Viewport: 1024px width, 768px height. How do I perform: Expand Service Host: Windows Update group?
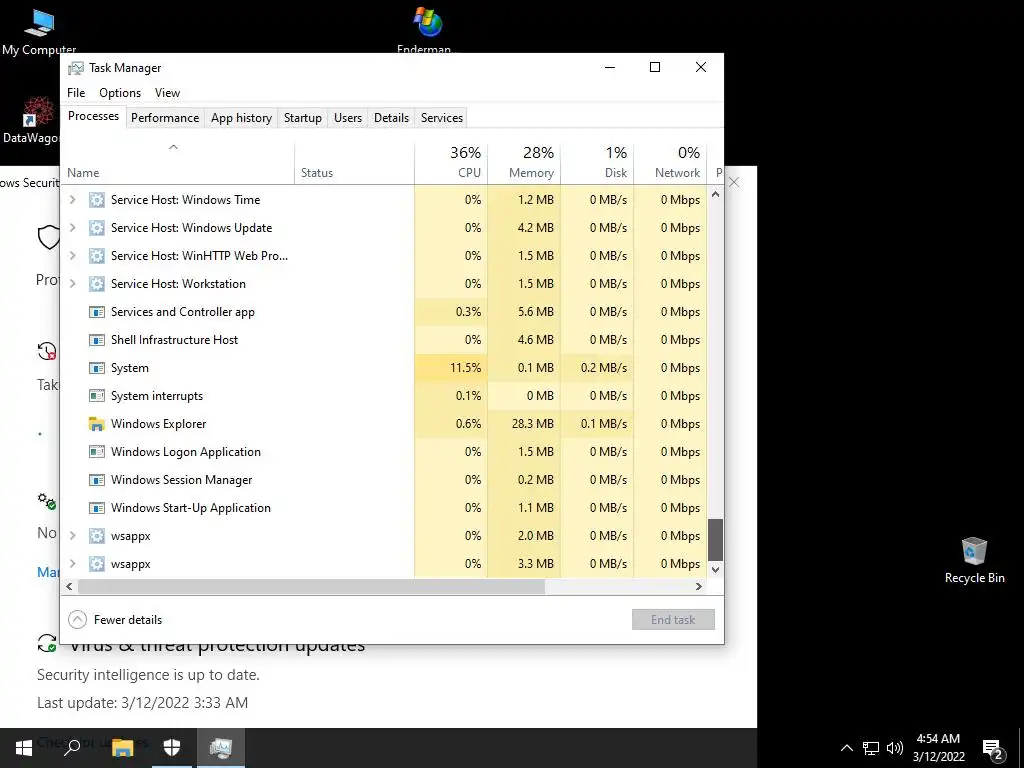pos(72,228)
